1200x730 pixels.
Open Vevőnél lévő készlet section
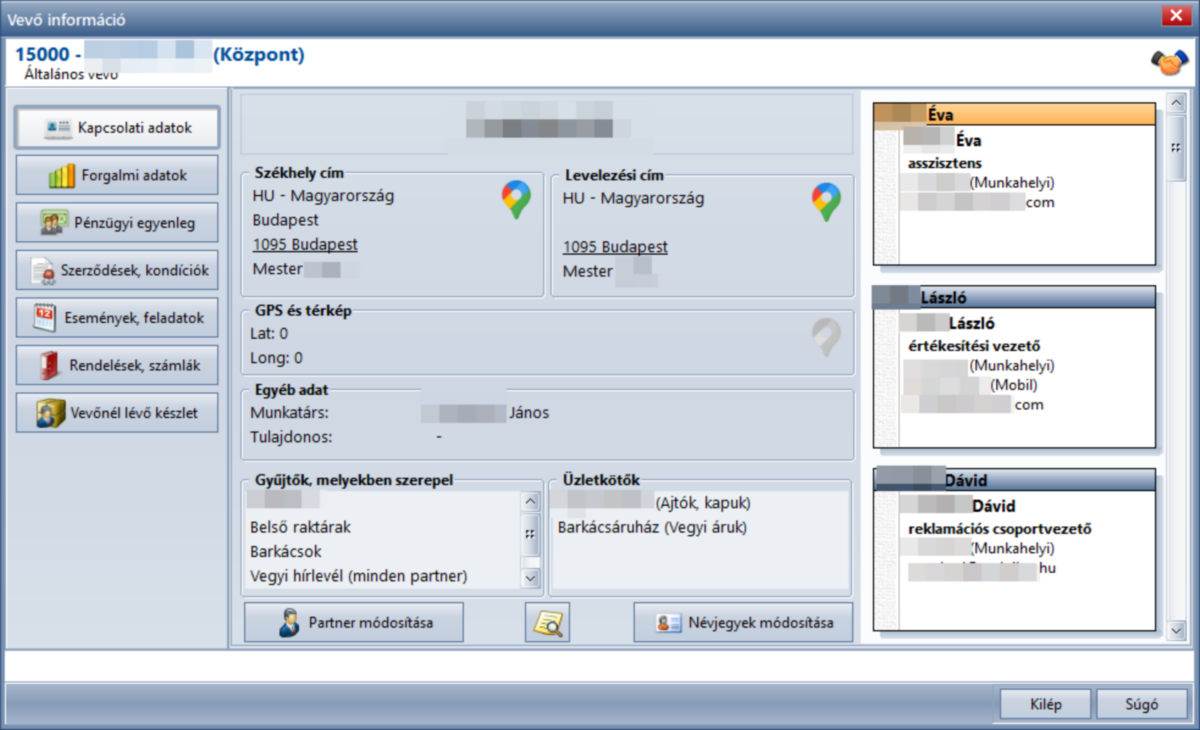click(x=117, y=412)
